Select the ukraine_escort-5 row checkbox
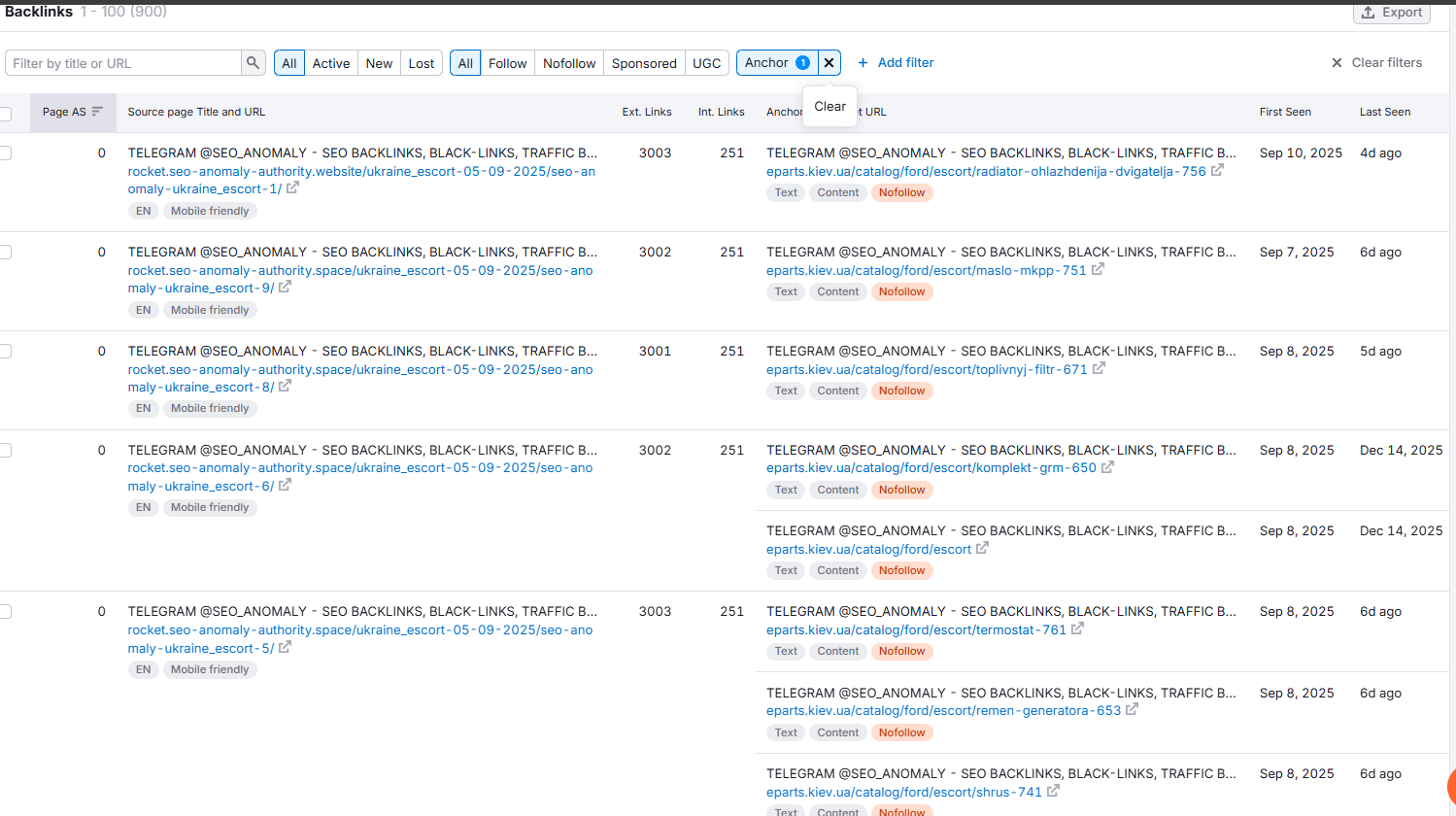 (5, 611)
